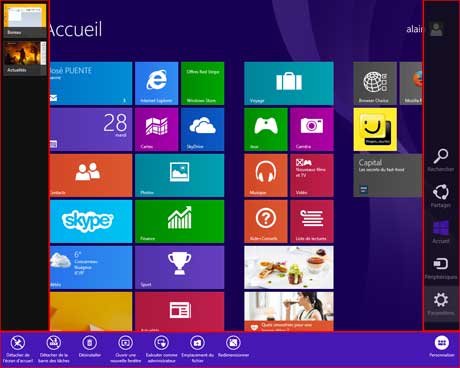Open the José PUENTE mail tile
This screenshot has width=460, height=368.
pyautogui.click(x=91, y=83)
